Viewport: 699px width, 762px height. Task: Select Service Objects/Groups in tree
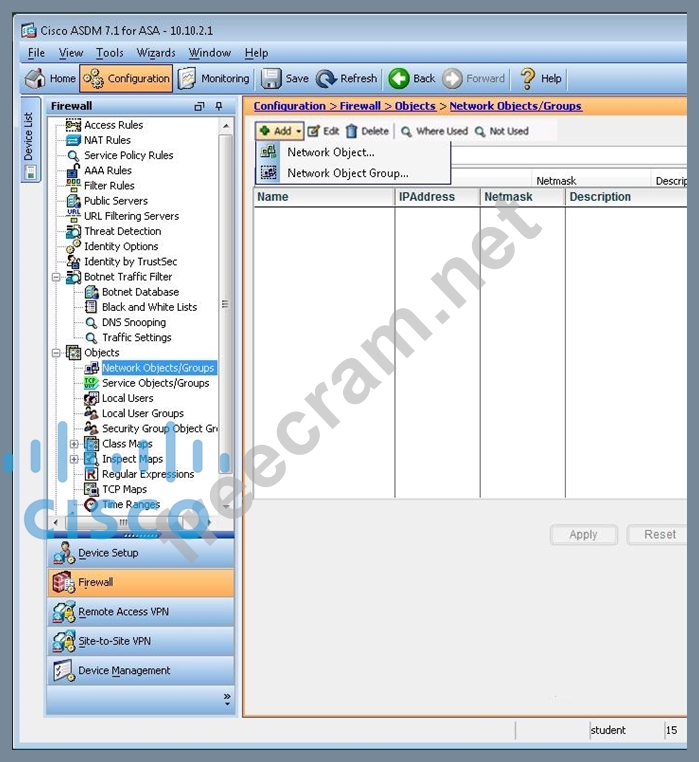pyautogui.click(x=155, y=383)
